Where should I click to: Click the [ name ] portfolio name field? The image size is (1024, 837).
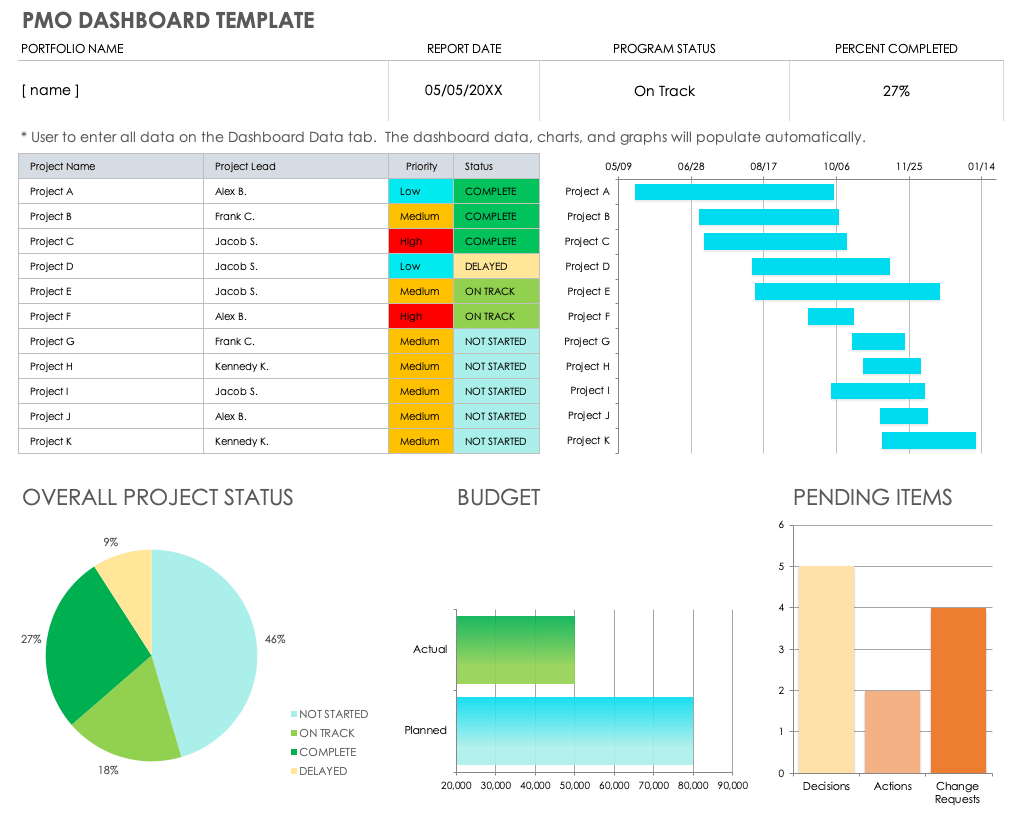[202, 91]
